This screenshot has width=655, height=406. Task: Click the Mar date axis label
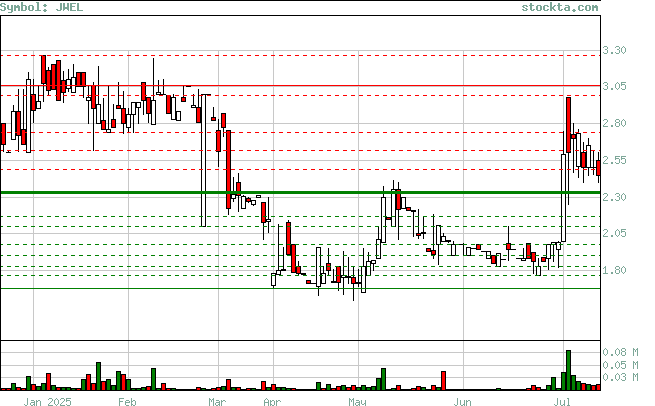tap(217, 402)
